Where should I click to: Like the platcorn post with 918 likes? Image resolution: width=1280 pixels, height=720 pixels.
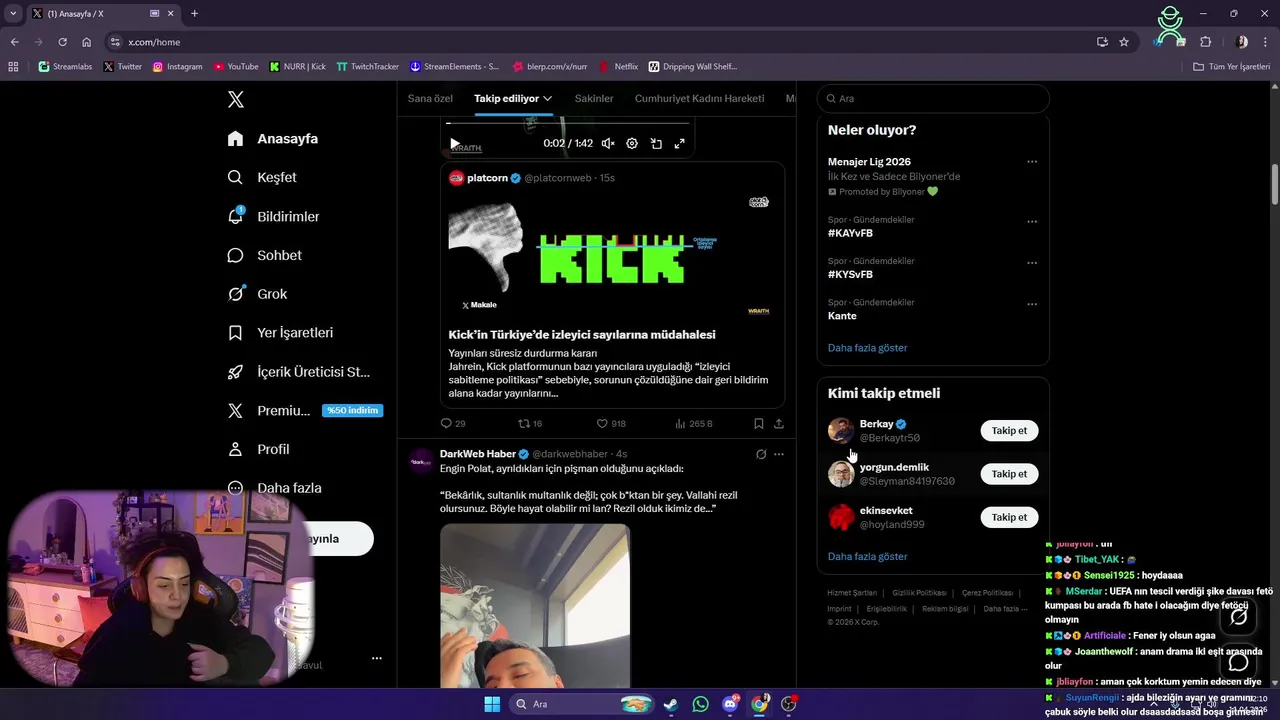611,424
